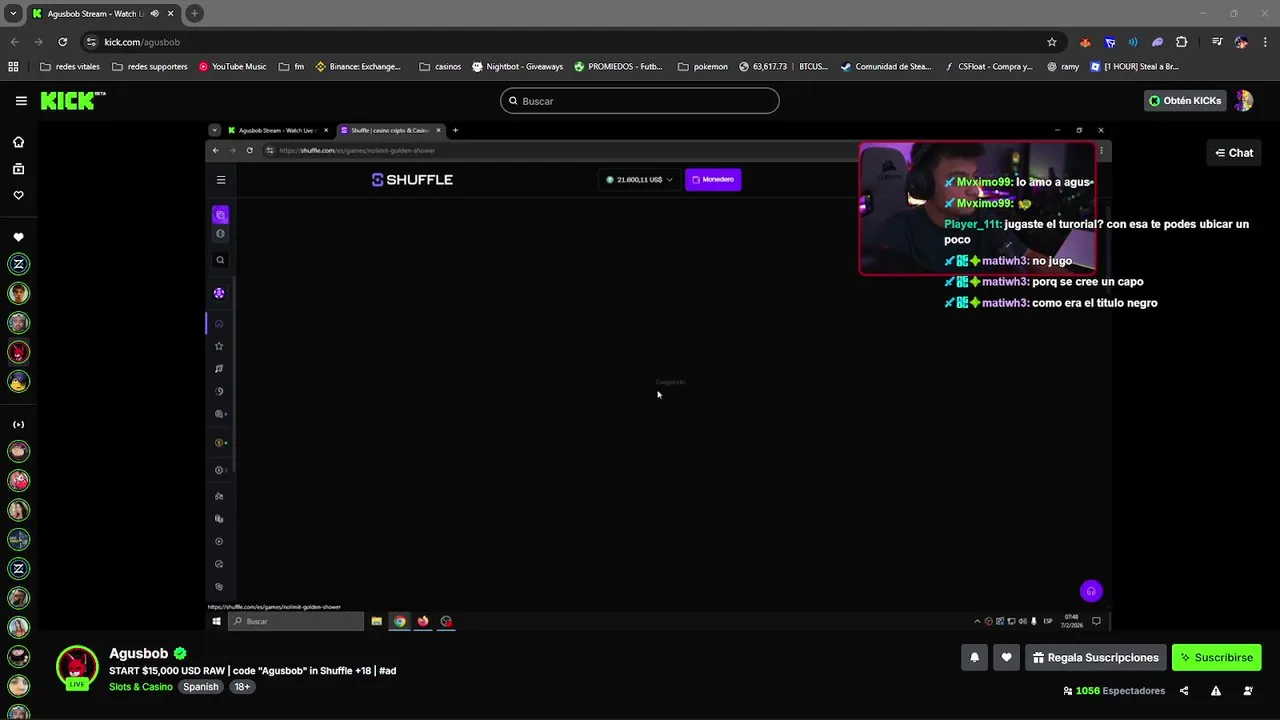
Task: Open the YouTube Music bookmark
Action: click(232, 67)
